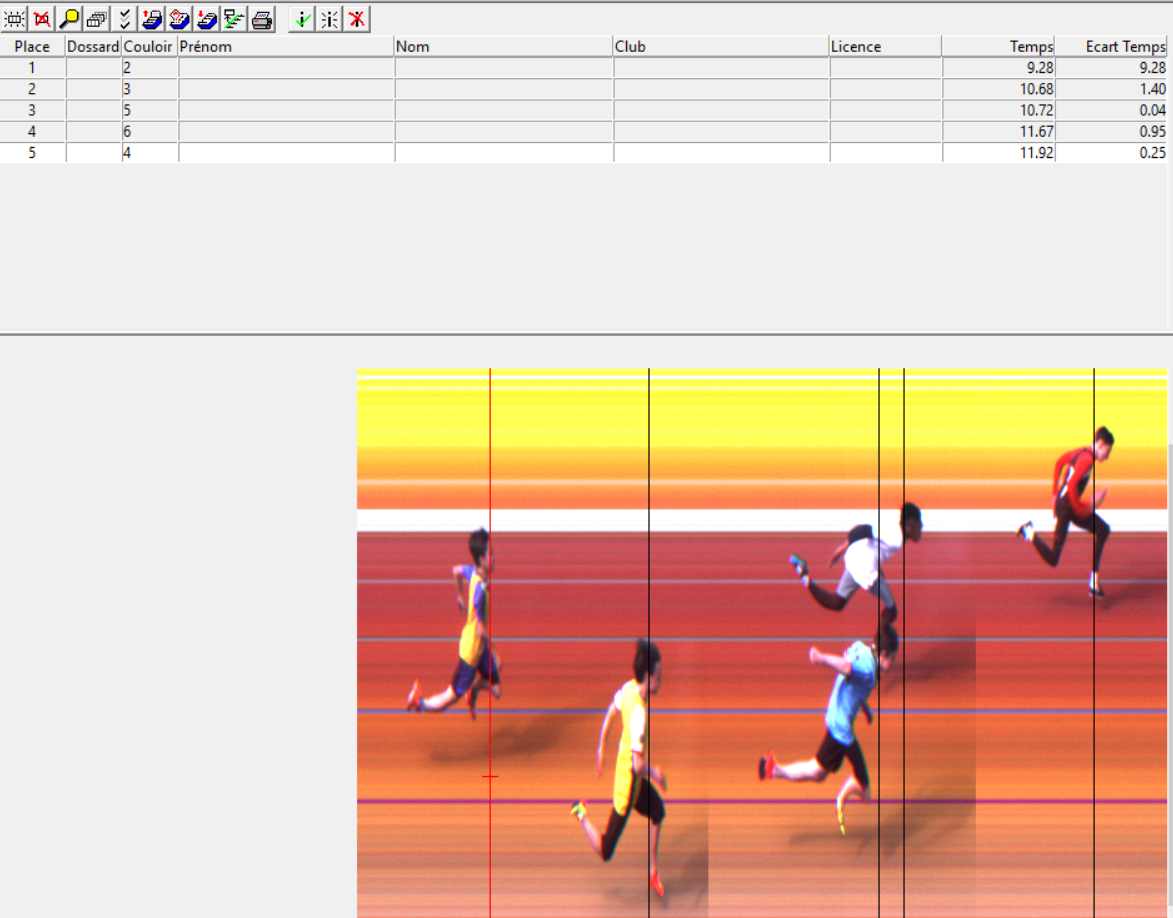Click finish line marker at yellow-shirt runner

point(649,643)
